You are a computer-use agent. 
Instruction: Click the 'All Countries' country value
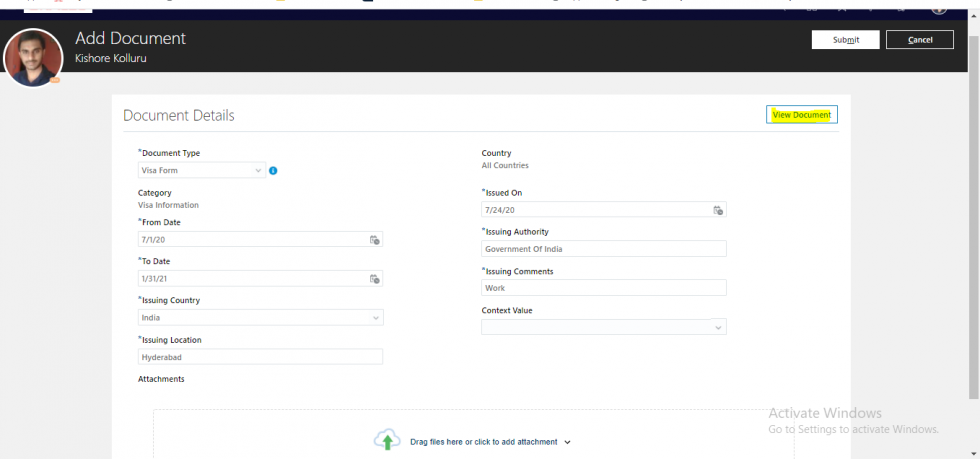[x=505, y=166]
